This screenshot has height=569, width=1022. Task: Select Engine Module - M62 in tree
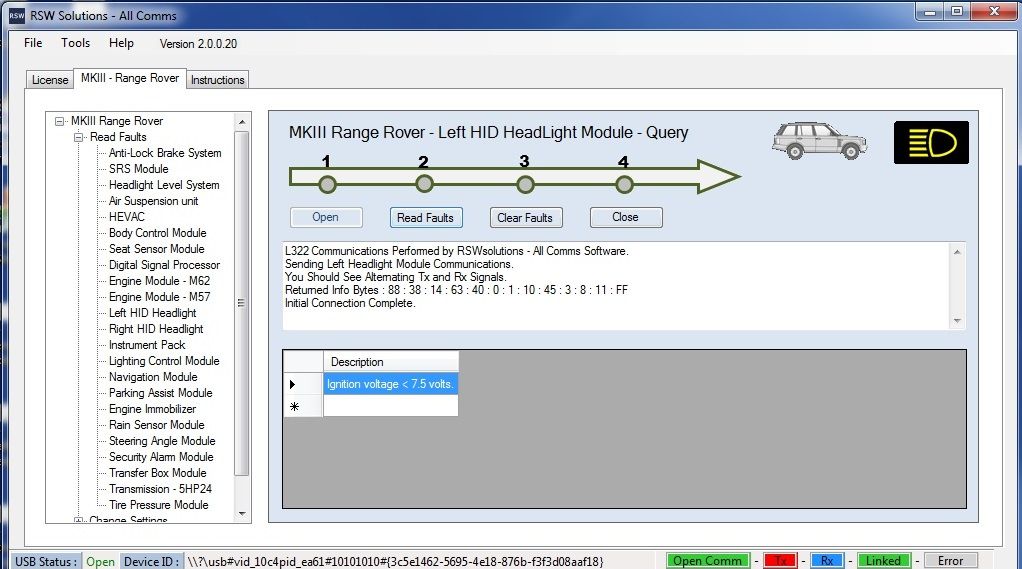click(160, 281)
